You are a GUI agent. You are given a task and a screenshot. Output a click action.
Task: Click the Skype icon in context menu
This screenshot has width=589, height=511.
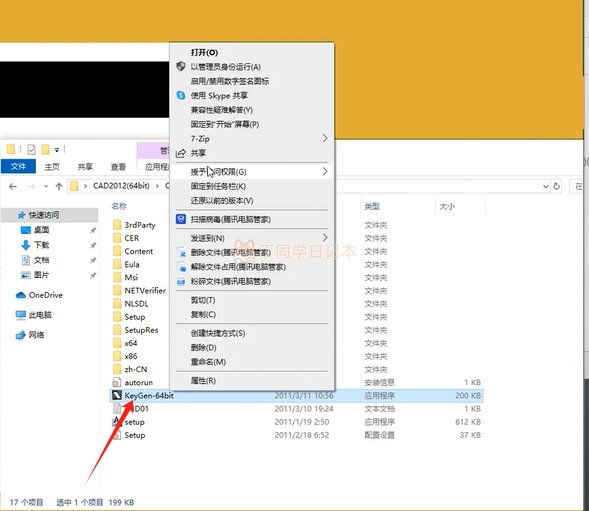tap(181, 95)
